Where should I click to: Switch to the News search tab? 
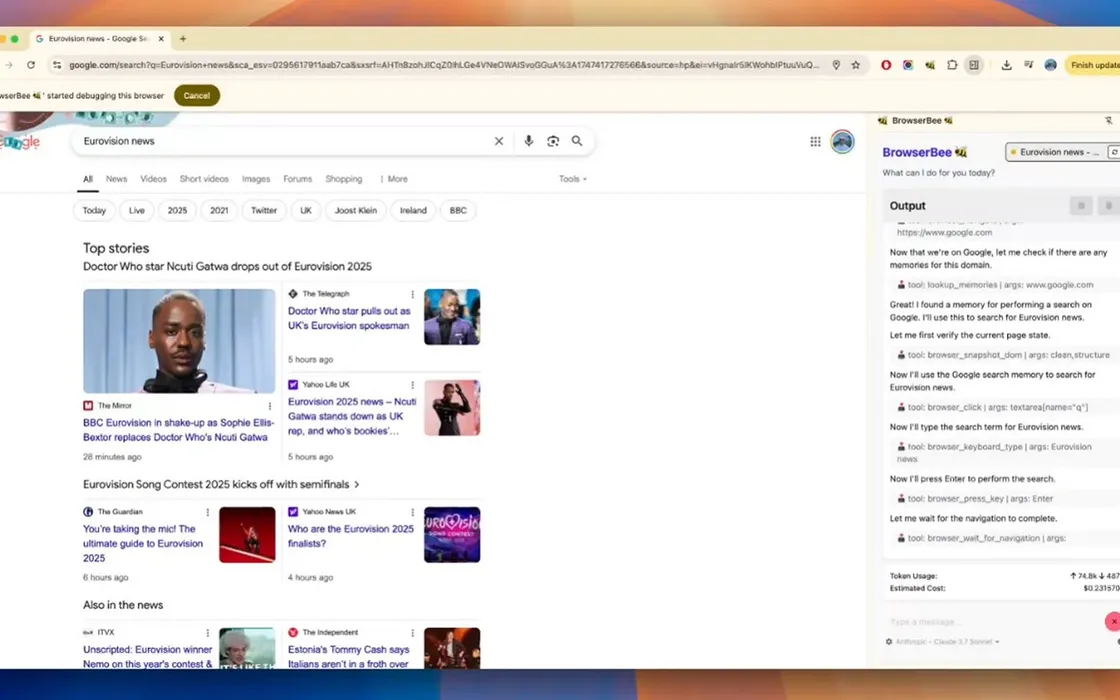click(x=116, y=179)
